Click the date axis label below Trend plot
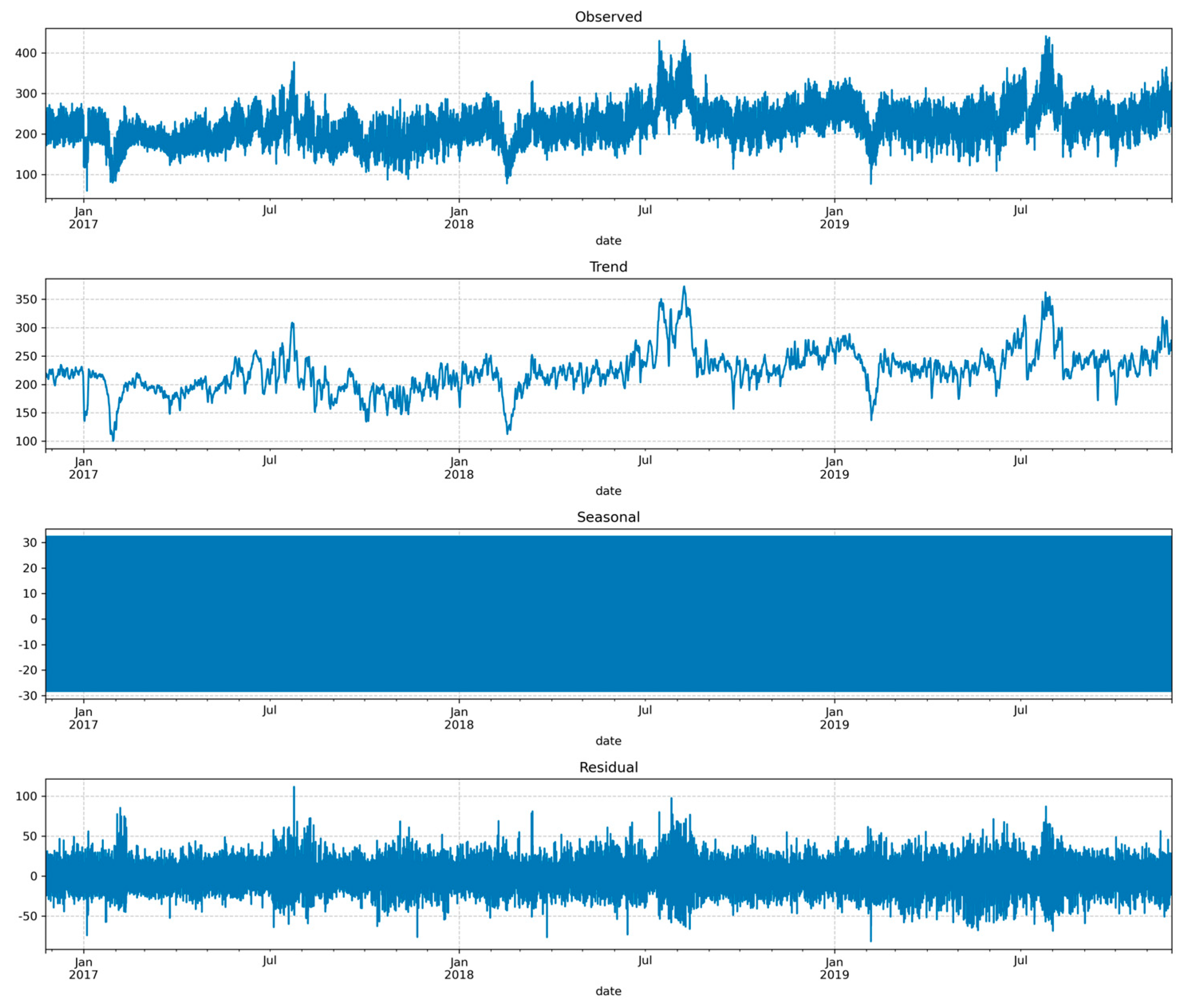 (608, 491)
